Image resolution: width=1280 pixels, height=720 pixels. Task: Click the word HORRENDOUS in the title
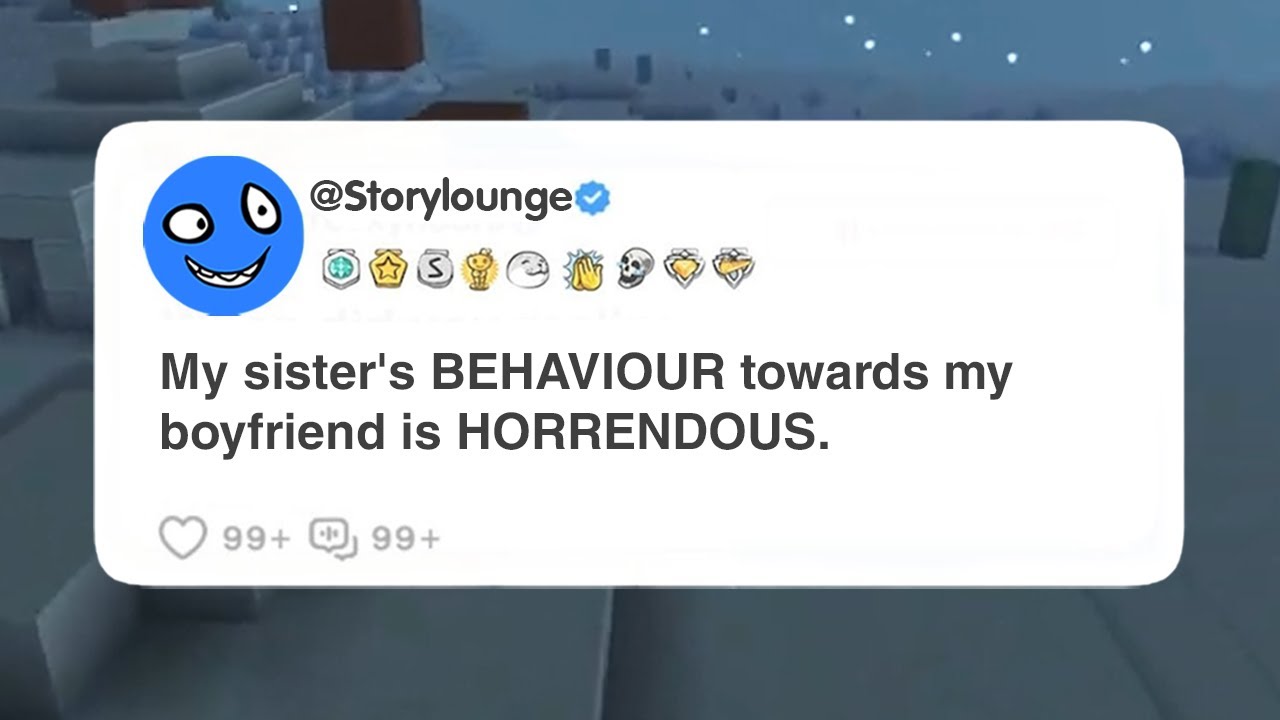coord(643,432)
